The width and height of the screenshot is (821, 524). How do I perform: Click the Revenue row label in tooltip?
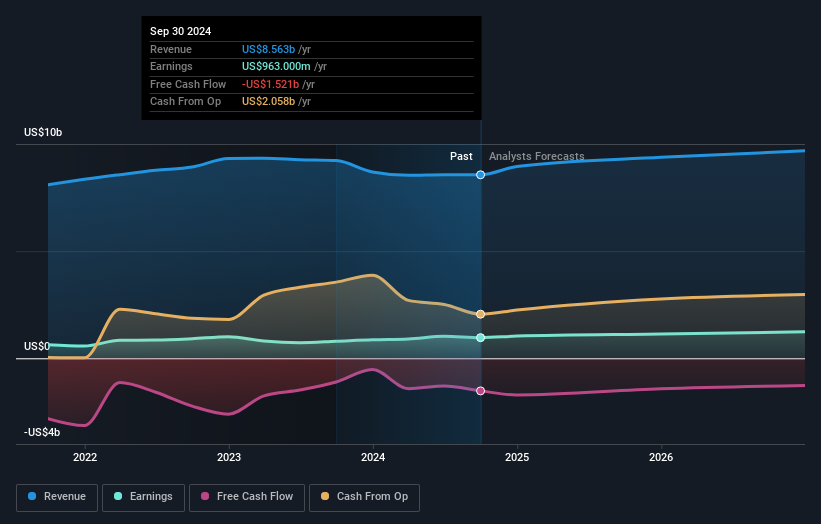click(x=171, y=49)
